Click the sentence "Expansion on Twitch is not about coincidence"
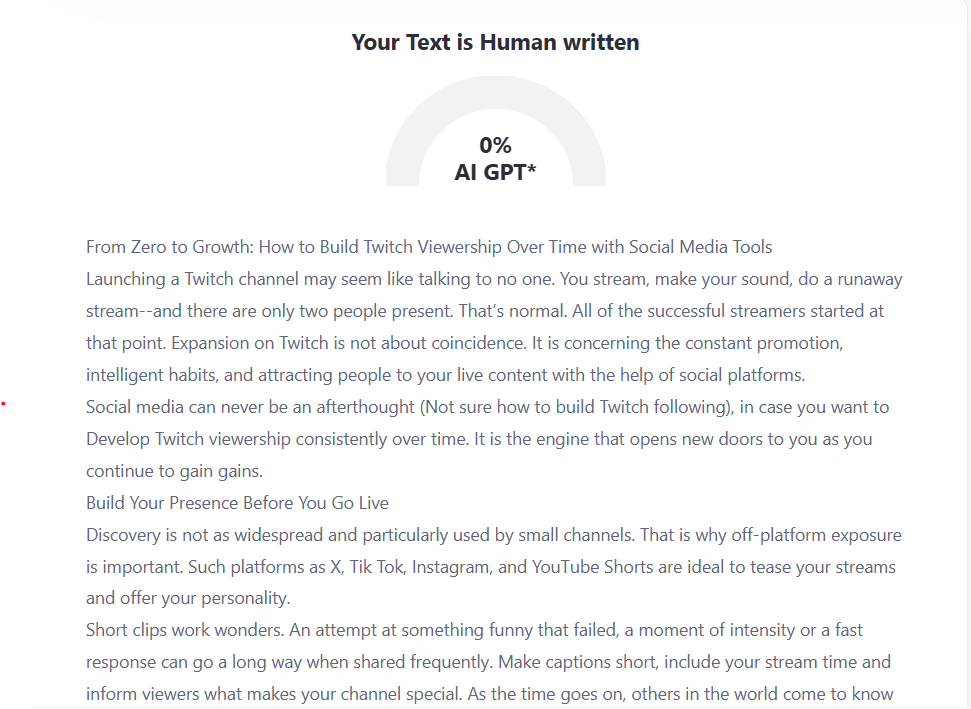The height and width of the screenshot is (709, 971). [x=351, y=343]
